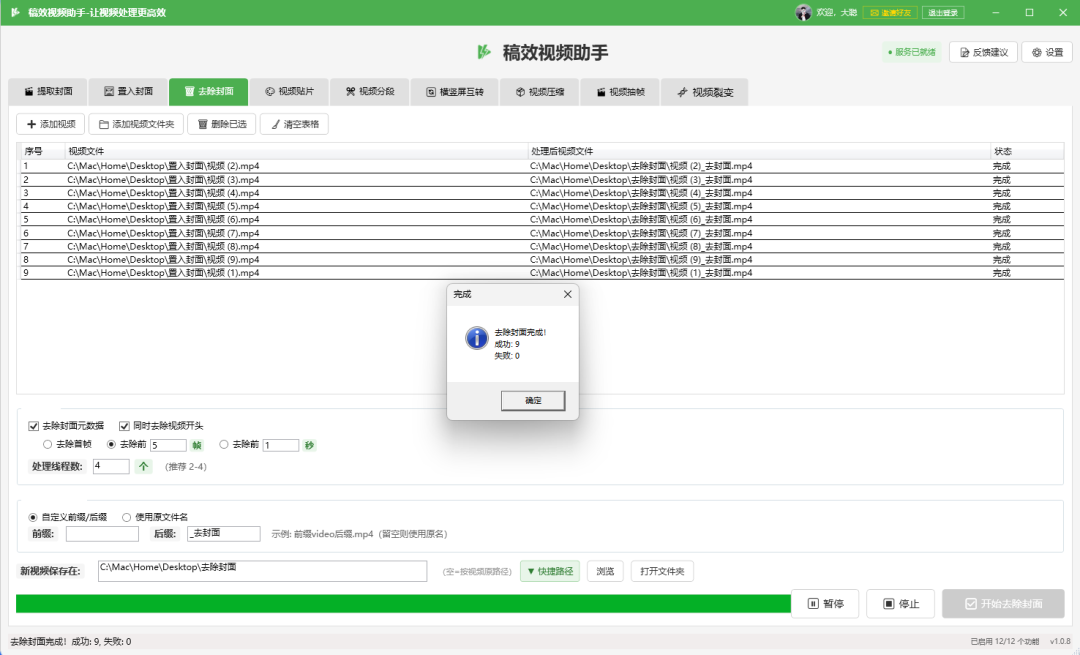1080x655 pixels.
Task: Choose the 使用原文件名 radio option
Action: click(x=126, y=517)
